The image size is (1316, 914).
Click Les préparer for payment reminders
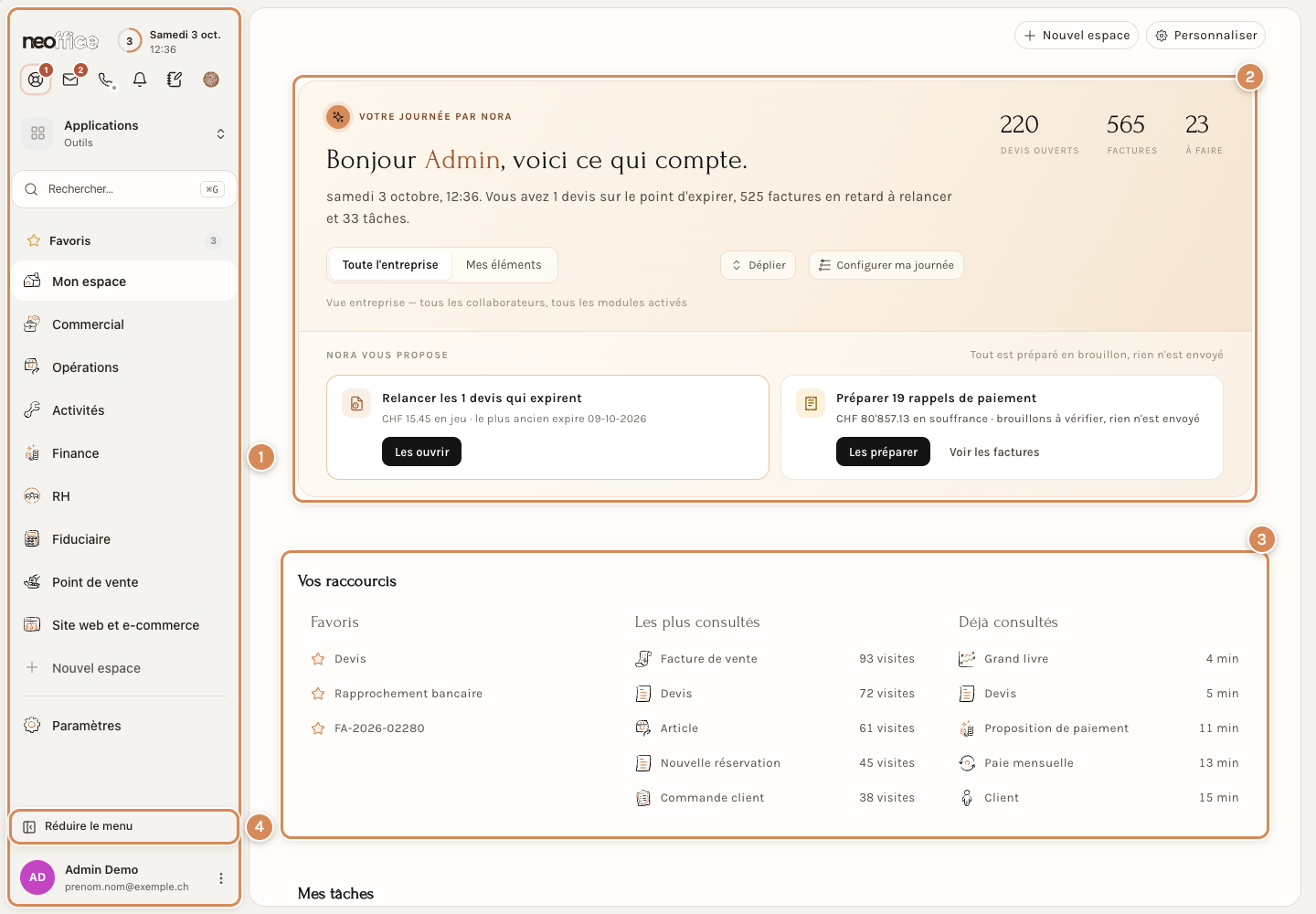point(883,452)
